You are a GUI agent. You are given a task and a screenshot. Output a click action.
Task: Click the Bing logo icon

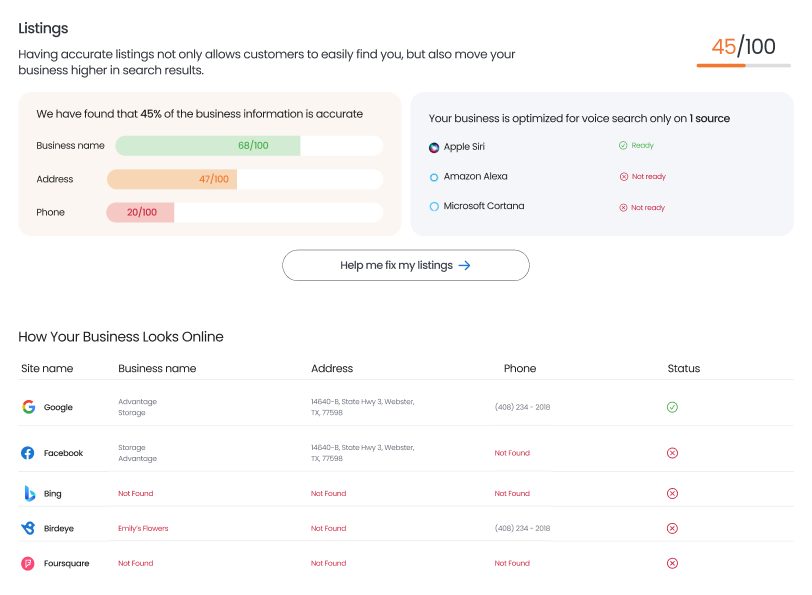28,493
